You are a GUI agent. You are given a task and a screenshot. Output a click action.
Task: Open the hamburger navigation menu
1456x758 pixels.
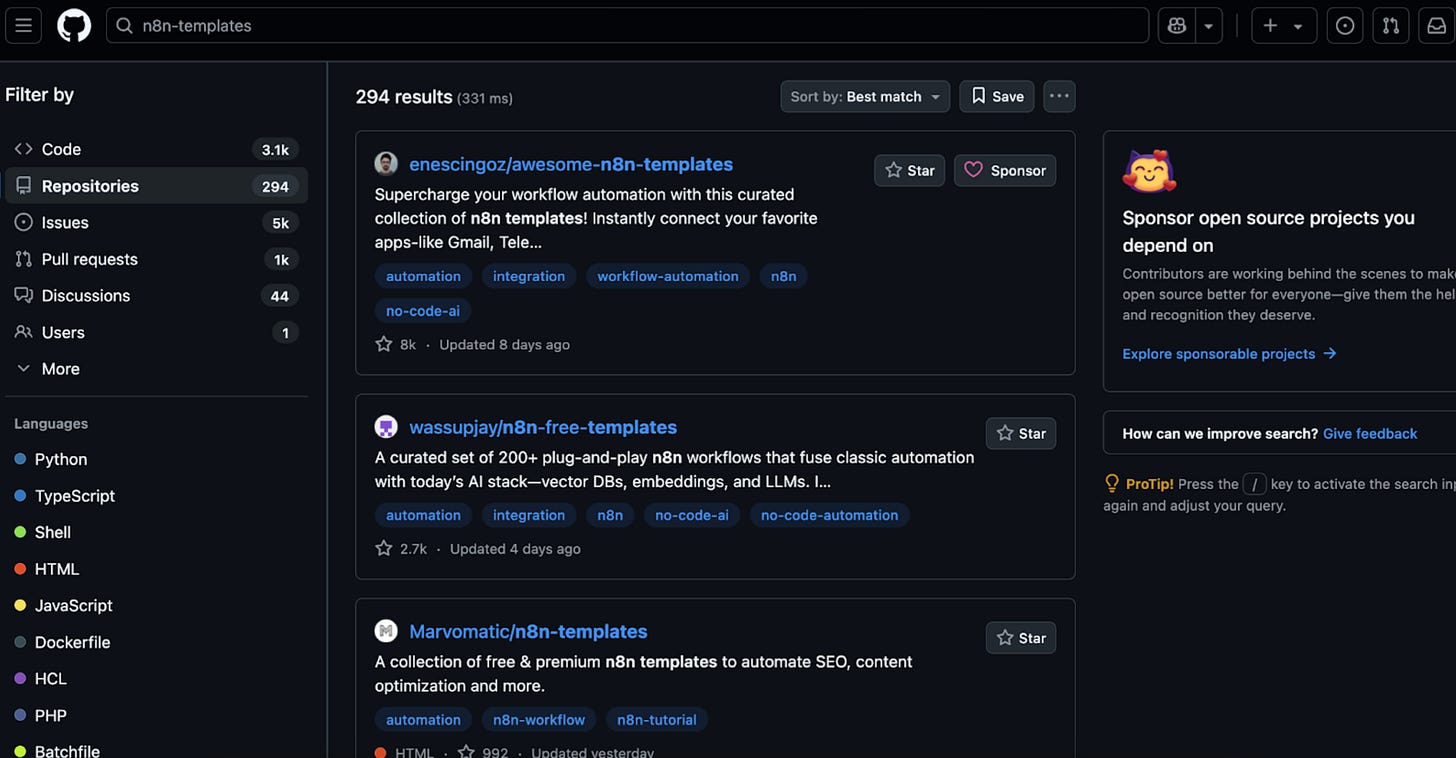23,26
